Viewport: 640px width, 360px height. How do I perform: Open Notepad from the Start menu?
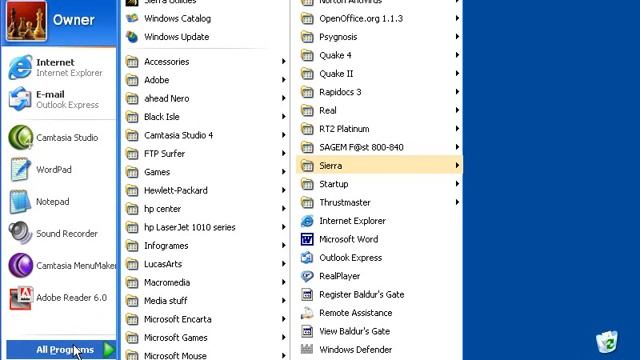[20, 202]
